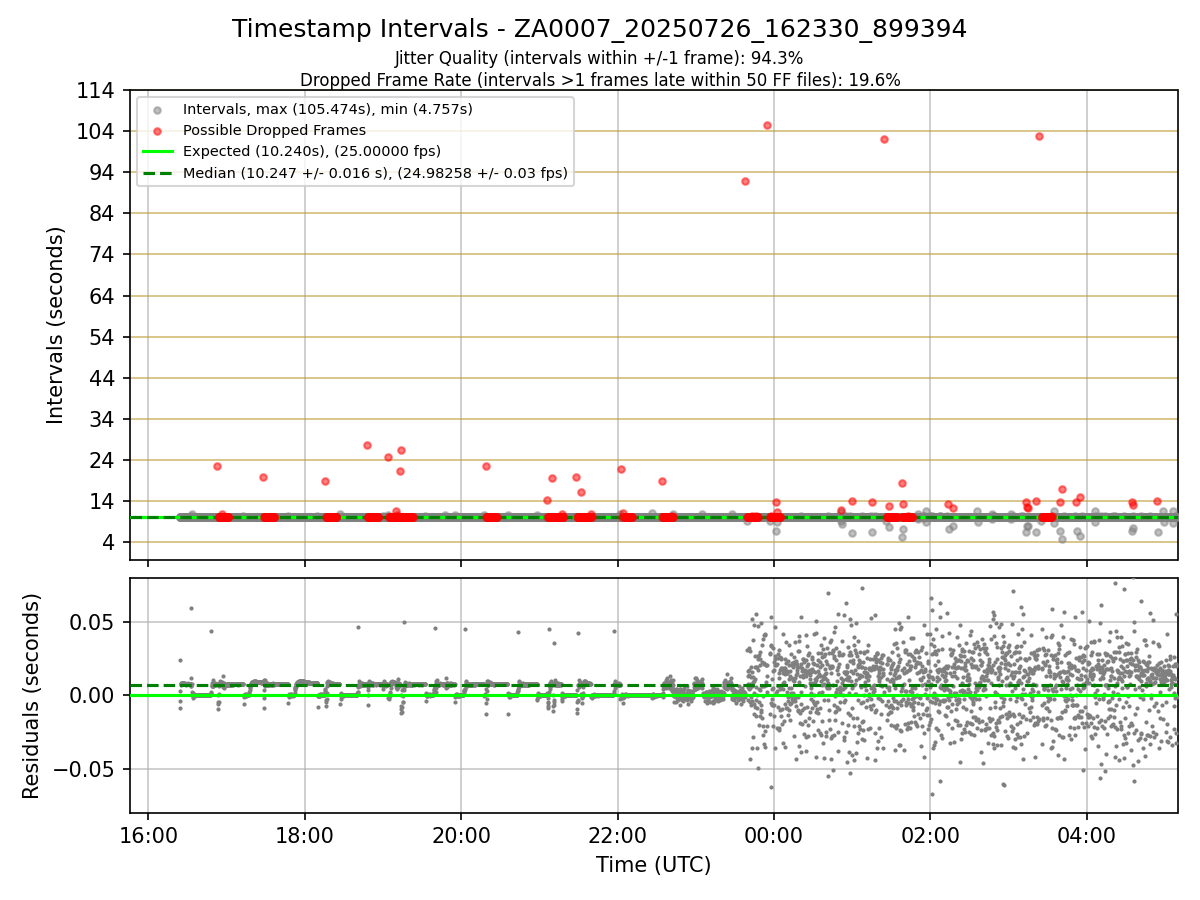Click the 'Time (UTC)' x-axis label
The height and width of the screenshot is (900, 1200).
(653, 865)
